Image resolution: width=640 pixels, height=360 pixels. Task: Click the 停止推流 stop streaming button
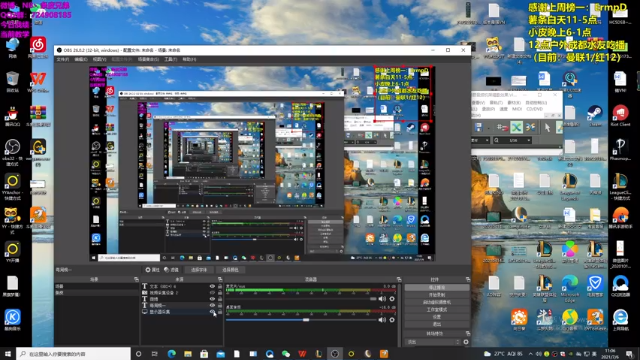pos(437,287)
